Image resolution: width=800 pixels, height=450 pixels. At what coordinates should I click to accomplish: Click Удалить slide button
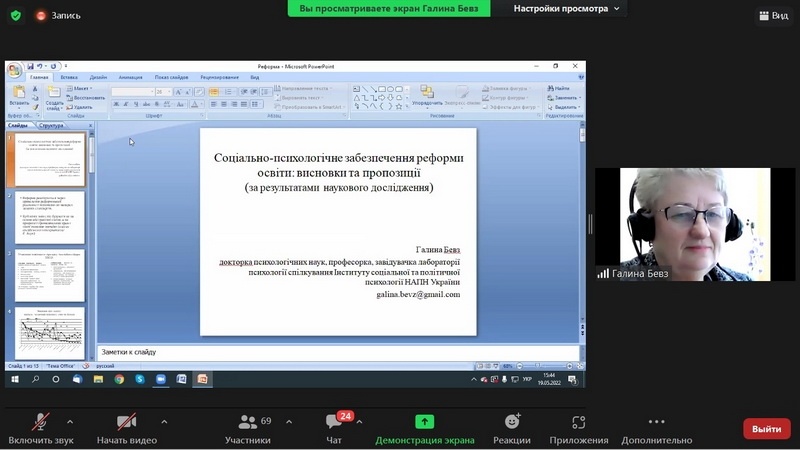80,107
